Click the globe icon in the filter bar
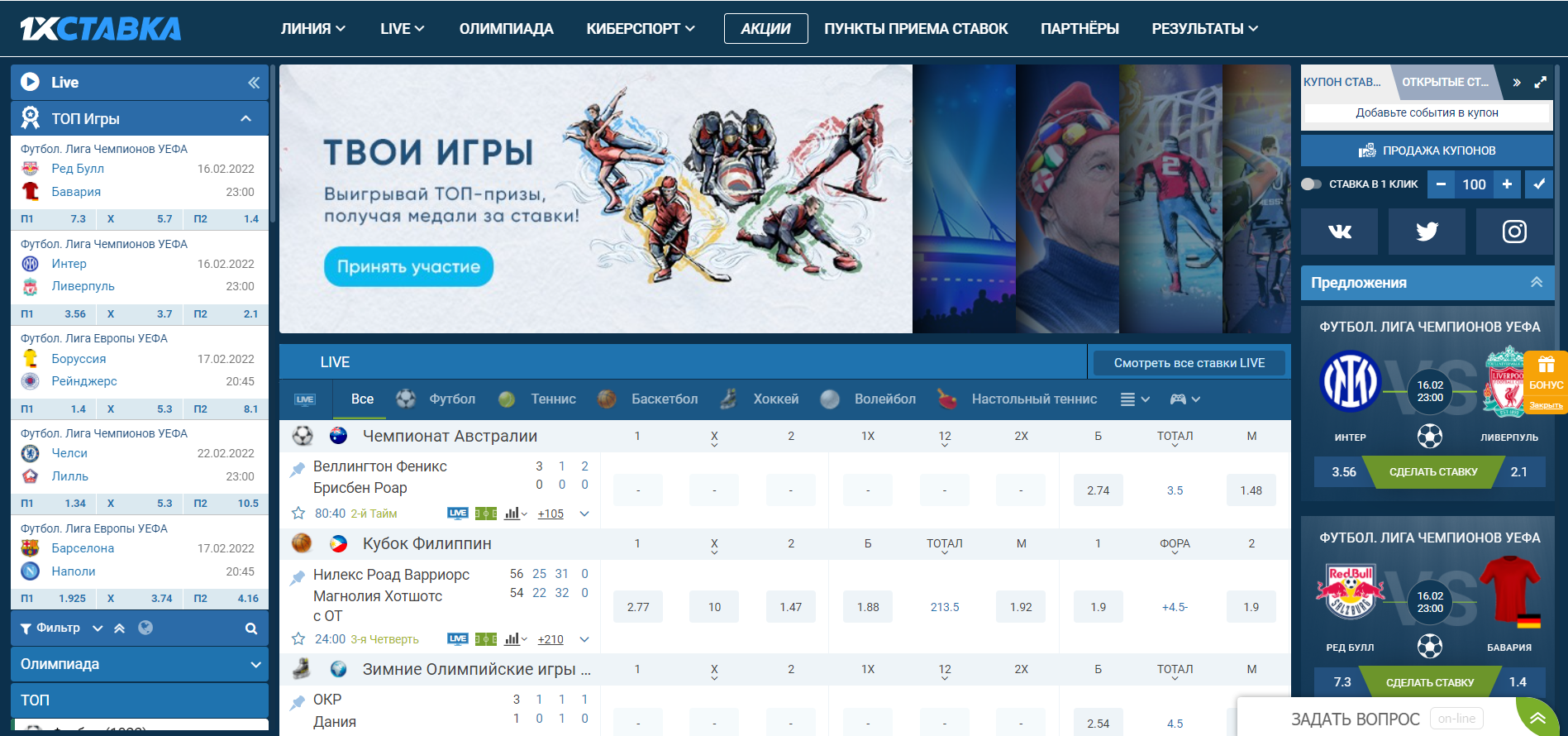 (x=145, y=628)
